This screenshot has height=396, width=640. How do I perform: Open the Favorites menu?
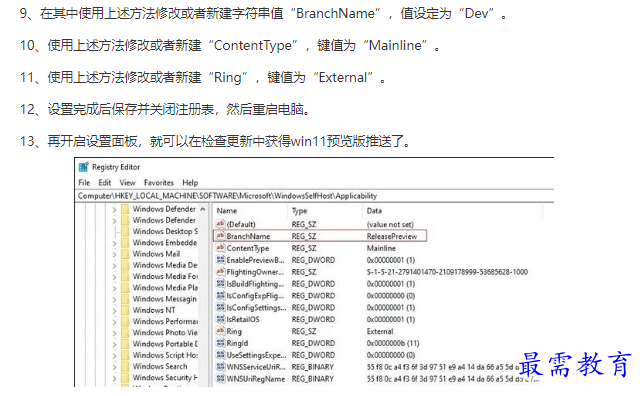159,182
